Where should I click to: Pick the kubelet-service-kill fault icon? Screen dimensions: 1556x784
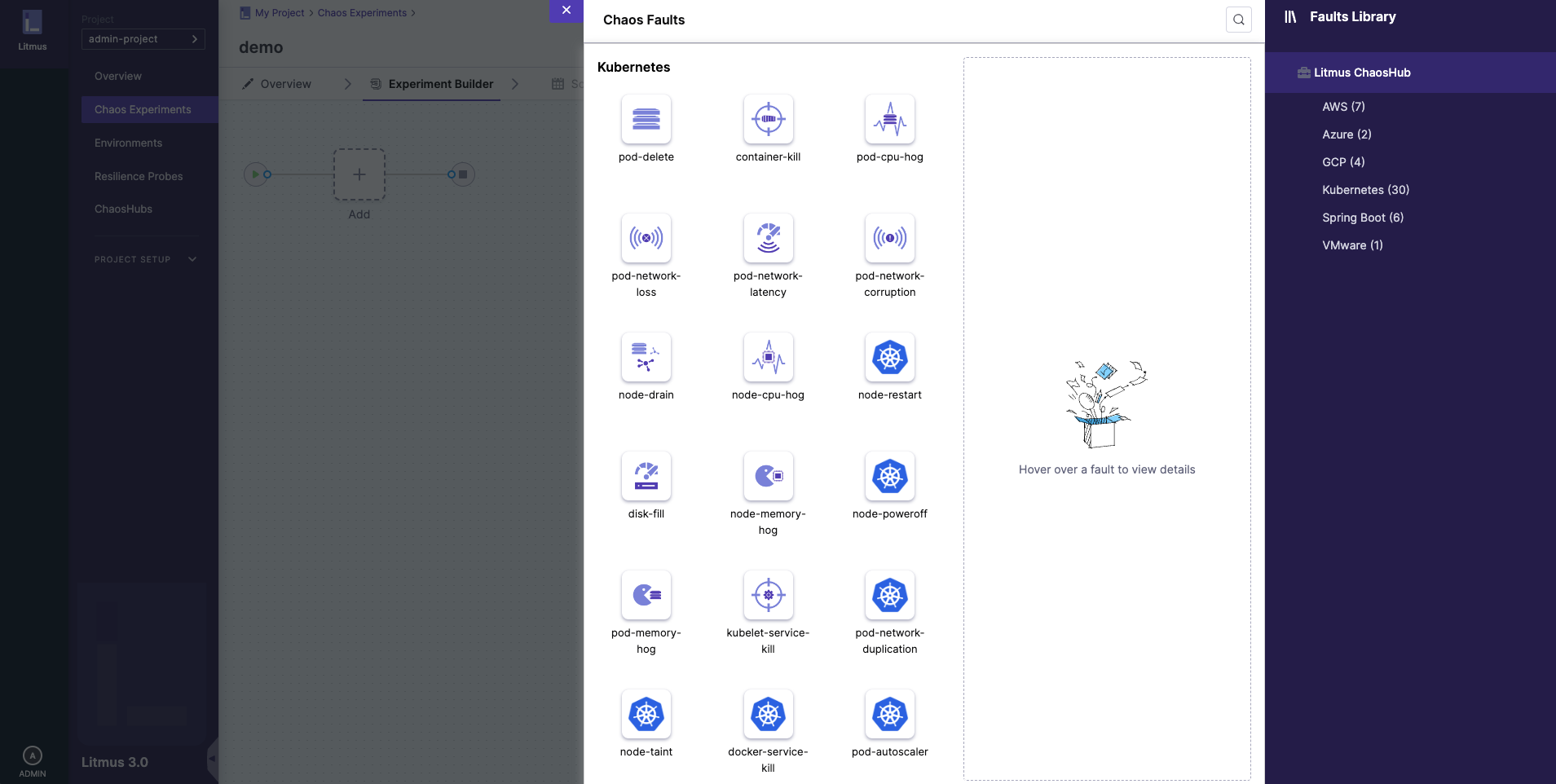[x=768, y=596]
